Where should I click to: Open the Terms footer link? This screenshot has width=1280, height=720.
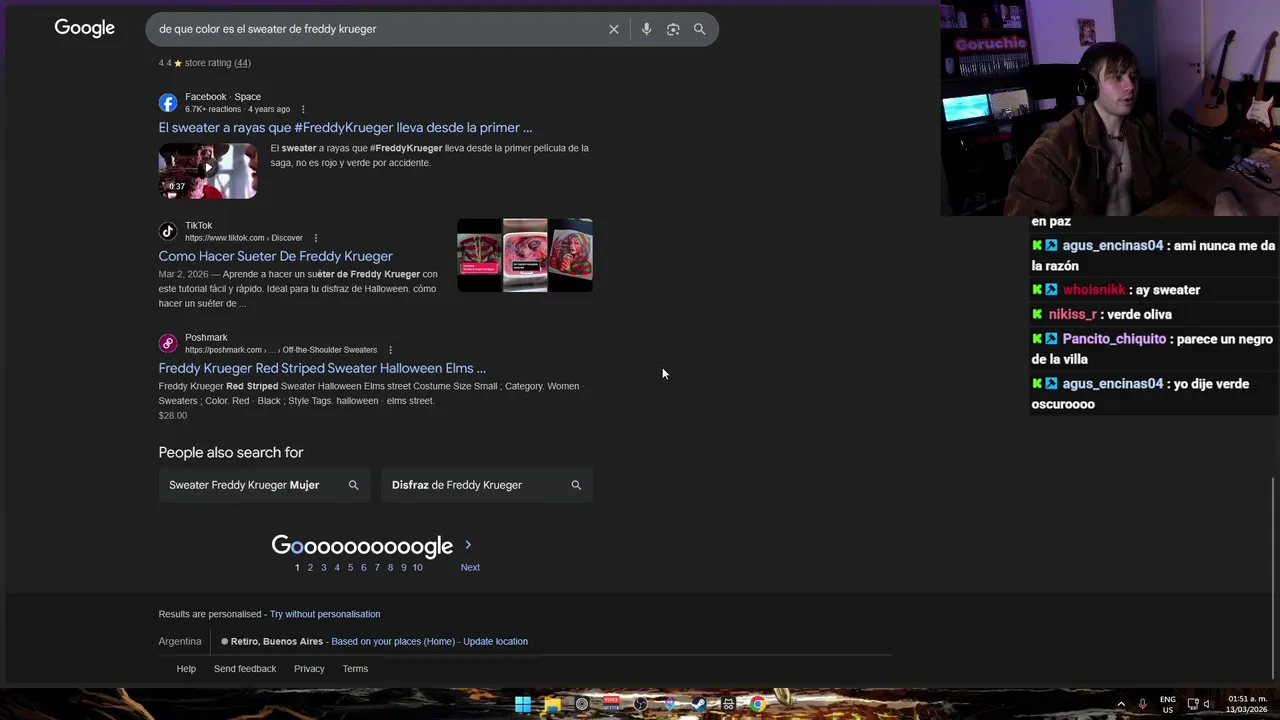point(355,669)
